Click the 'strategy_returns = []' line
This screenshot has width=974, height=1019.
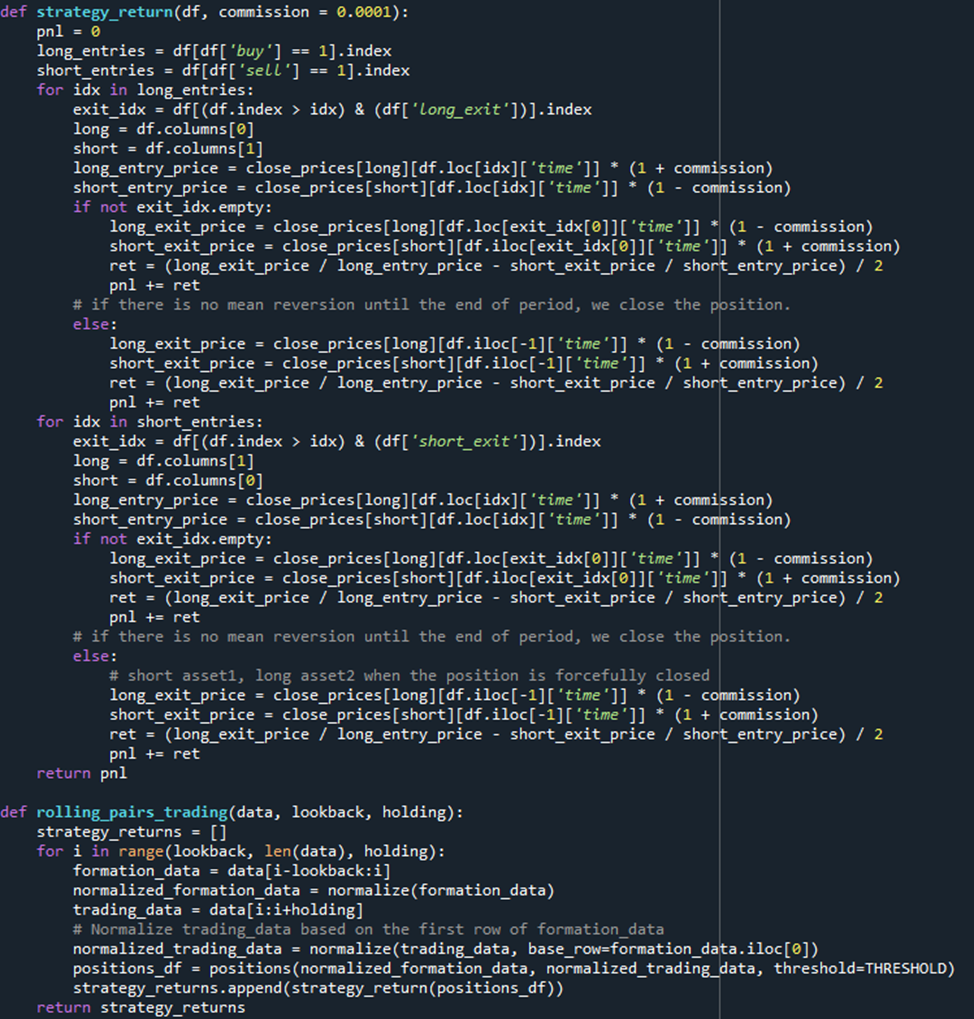coord(131,832)
